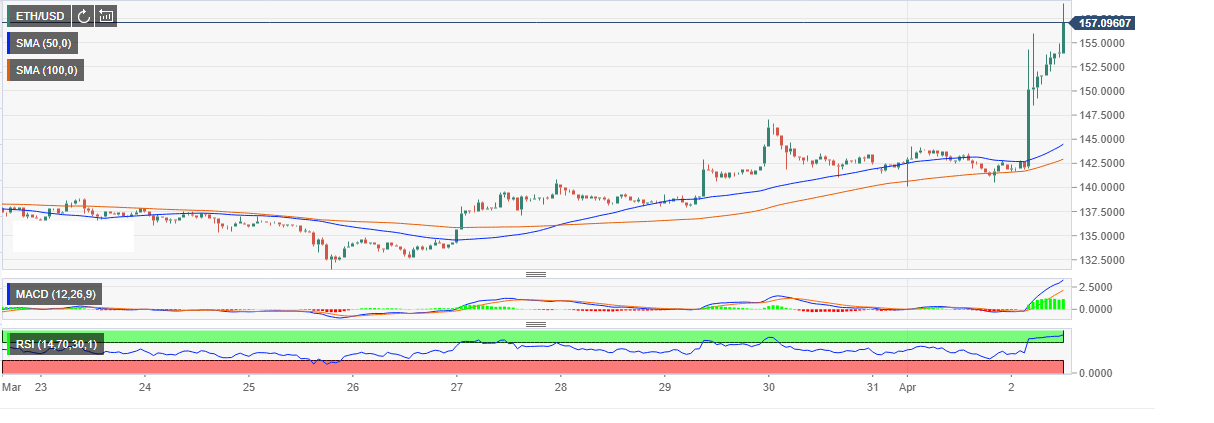Click the Apr date on time axis
The width and height of the screenshot is (1214, 423).
[908, 386]
